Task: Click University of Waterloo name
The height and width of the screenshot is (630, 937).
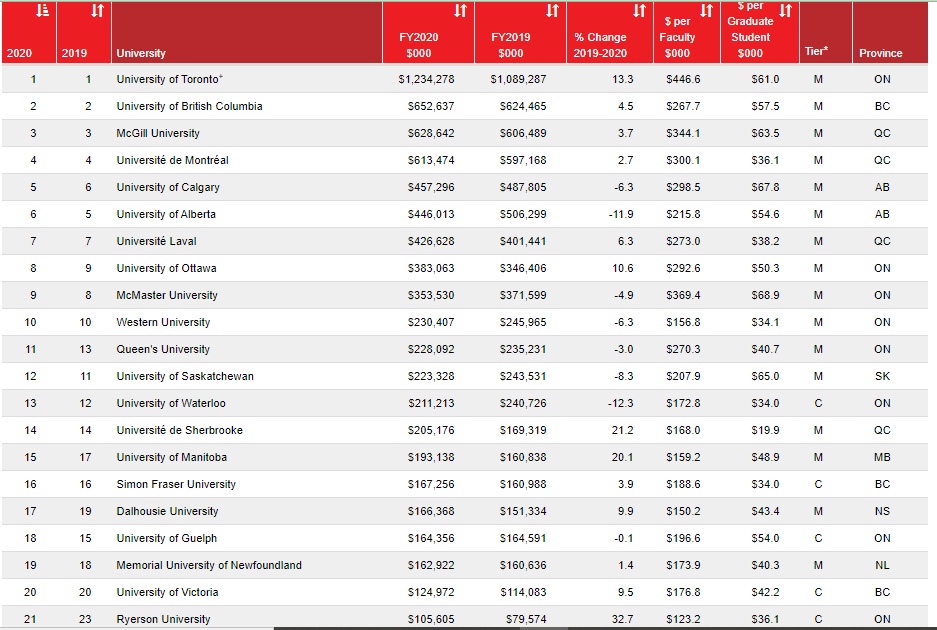Action: (x=171, y=403)
